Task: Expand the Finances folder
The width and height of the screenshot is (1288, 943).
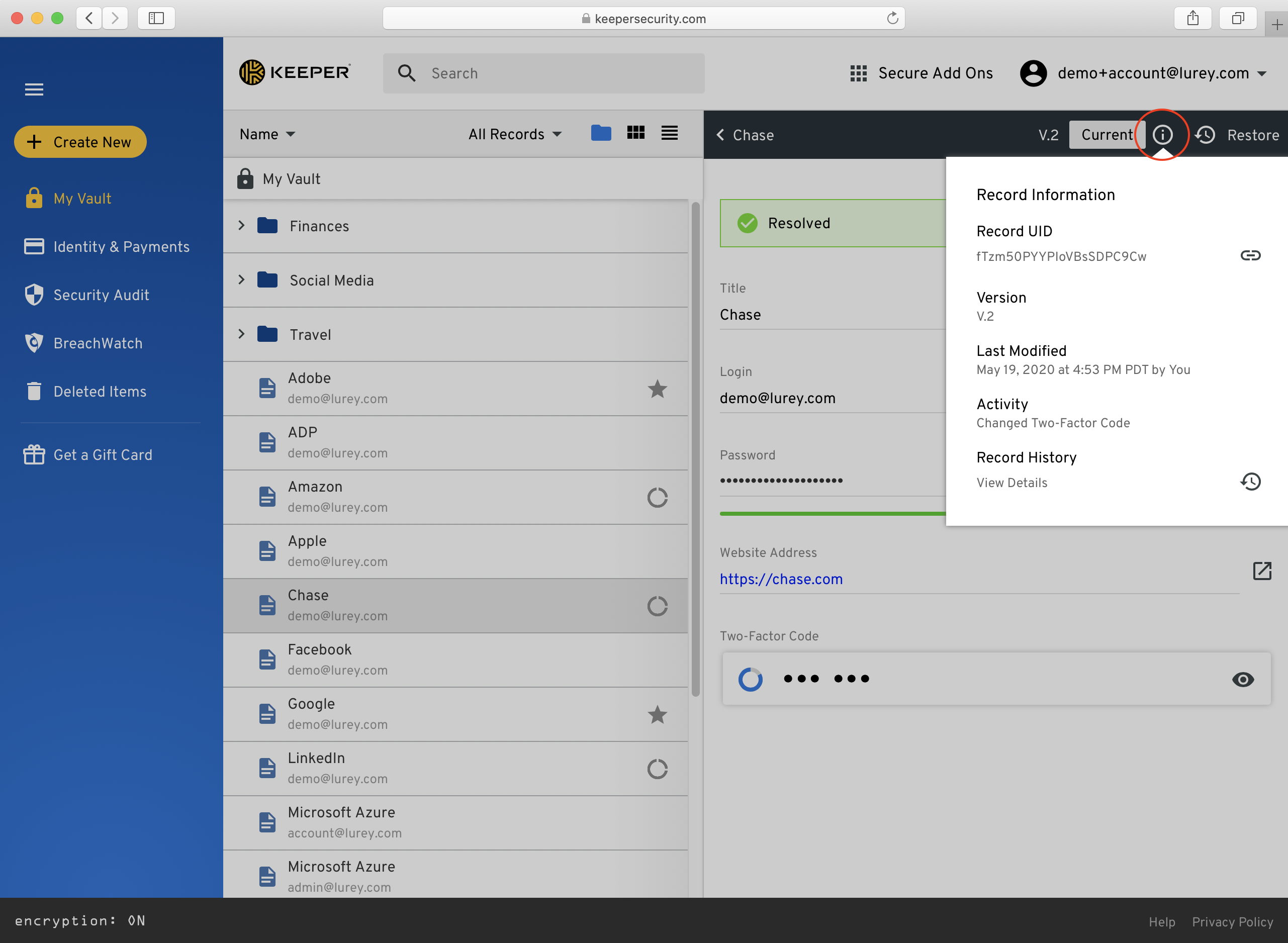Action: 241,226
